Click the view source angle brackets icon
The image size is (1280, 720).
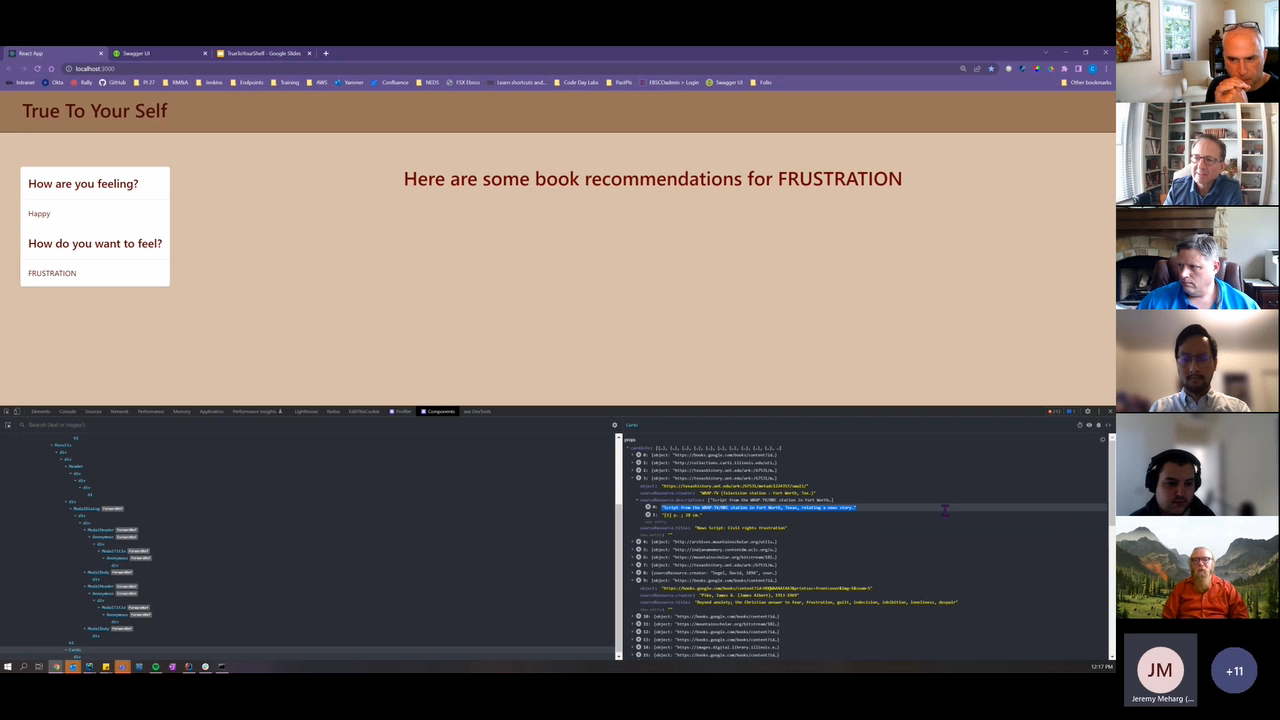pos(1107,425)
